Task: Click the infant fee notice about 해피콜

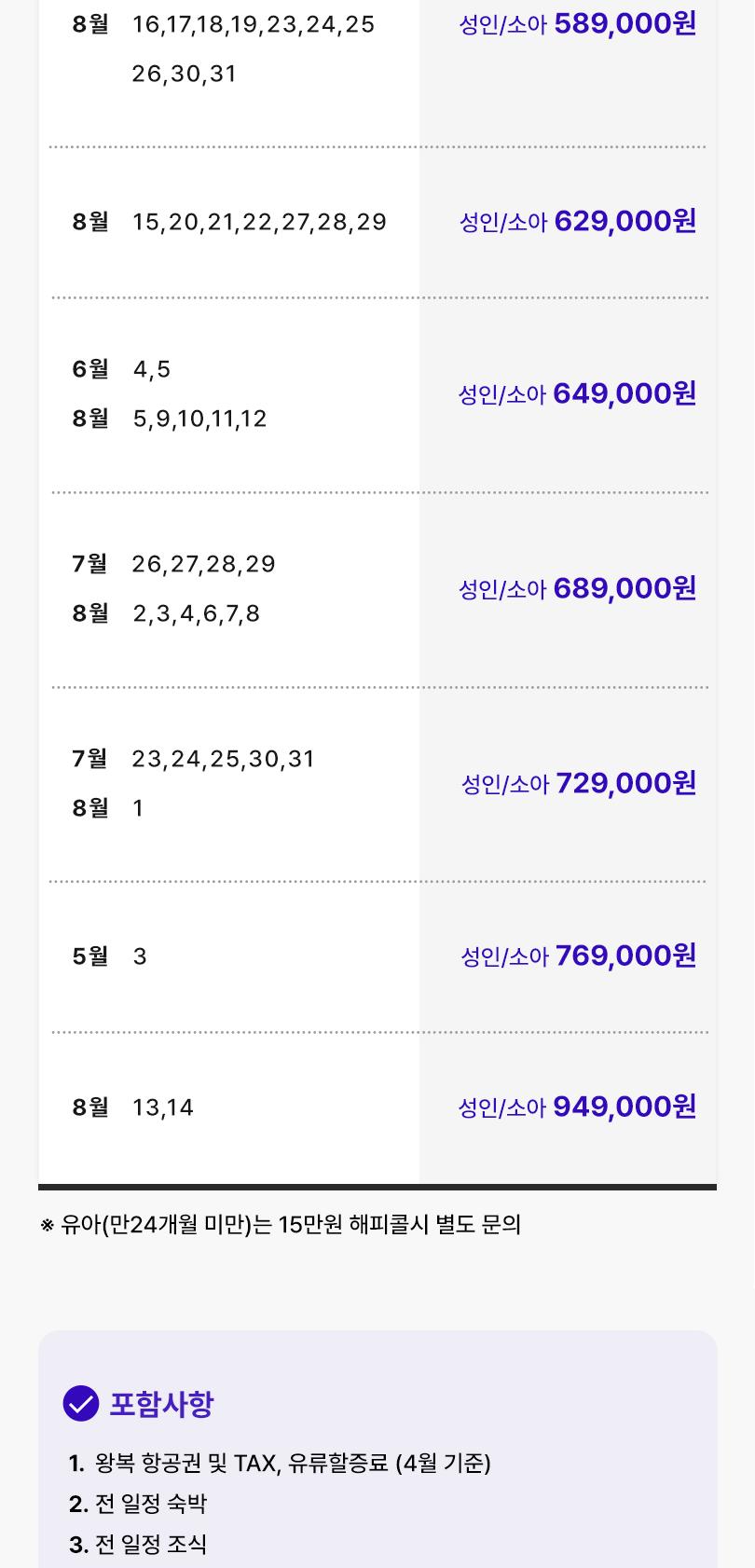Action: (281, 1225)
